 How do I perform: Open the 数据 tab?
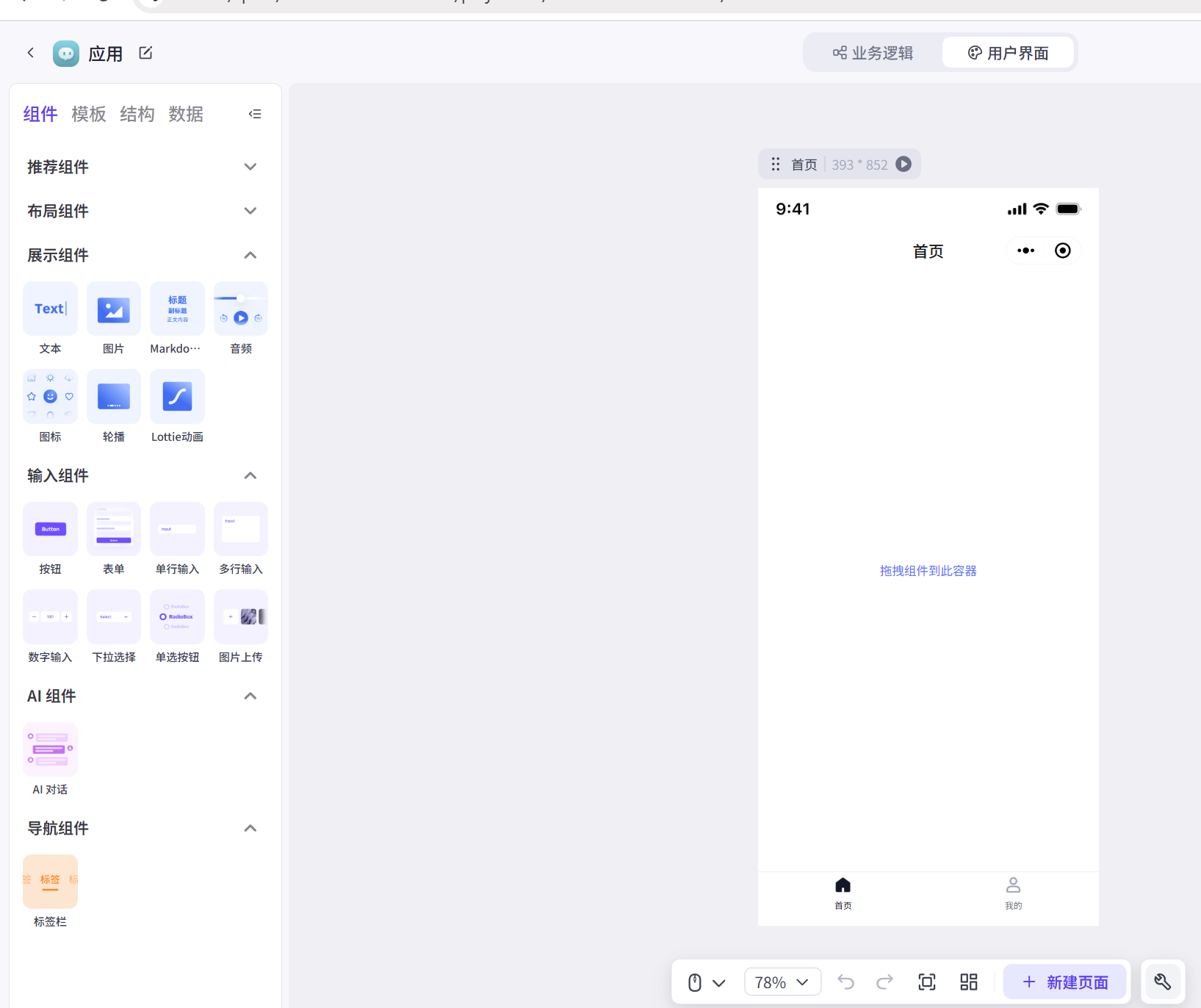click(x=186, y=114)
